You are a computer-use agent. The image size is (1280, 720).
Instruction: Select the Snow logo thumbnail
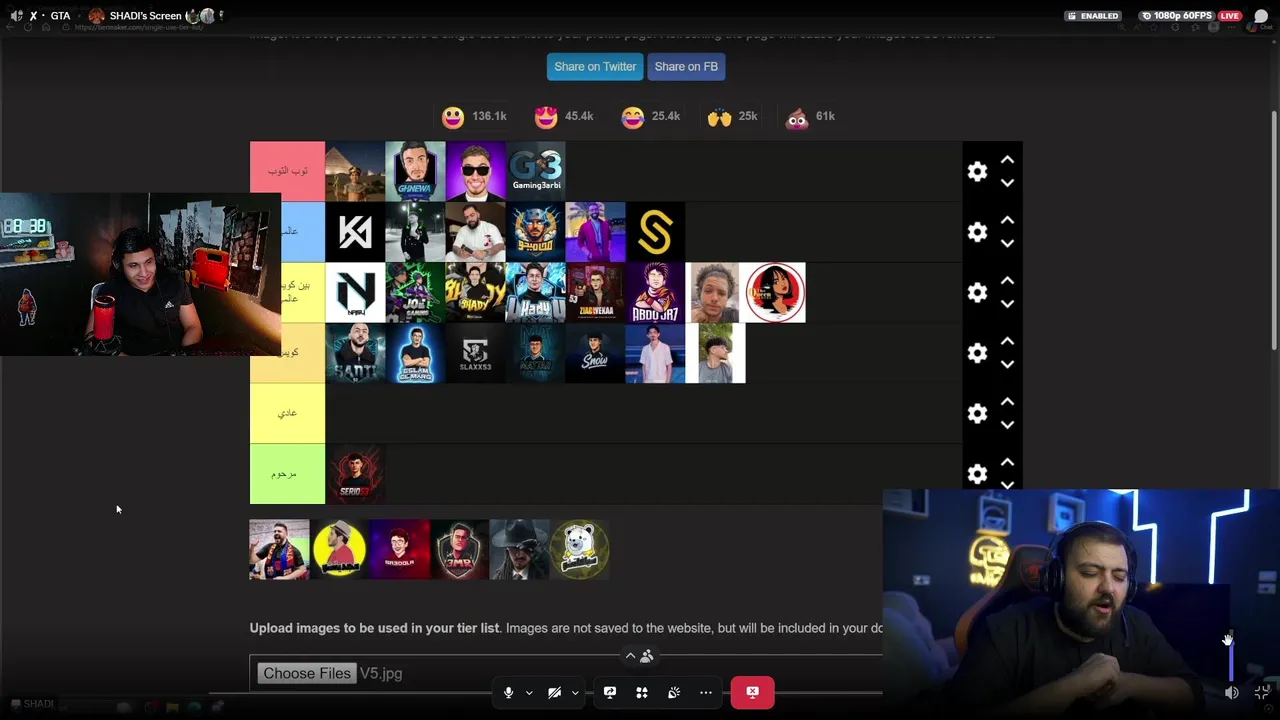pos(595,353)
